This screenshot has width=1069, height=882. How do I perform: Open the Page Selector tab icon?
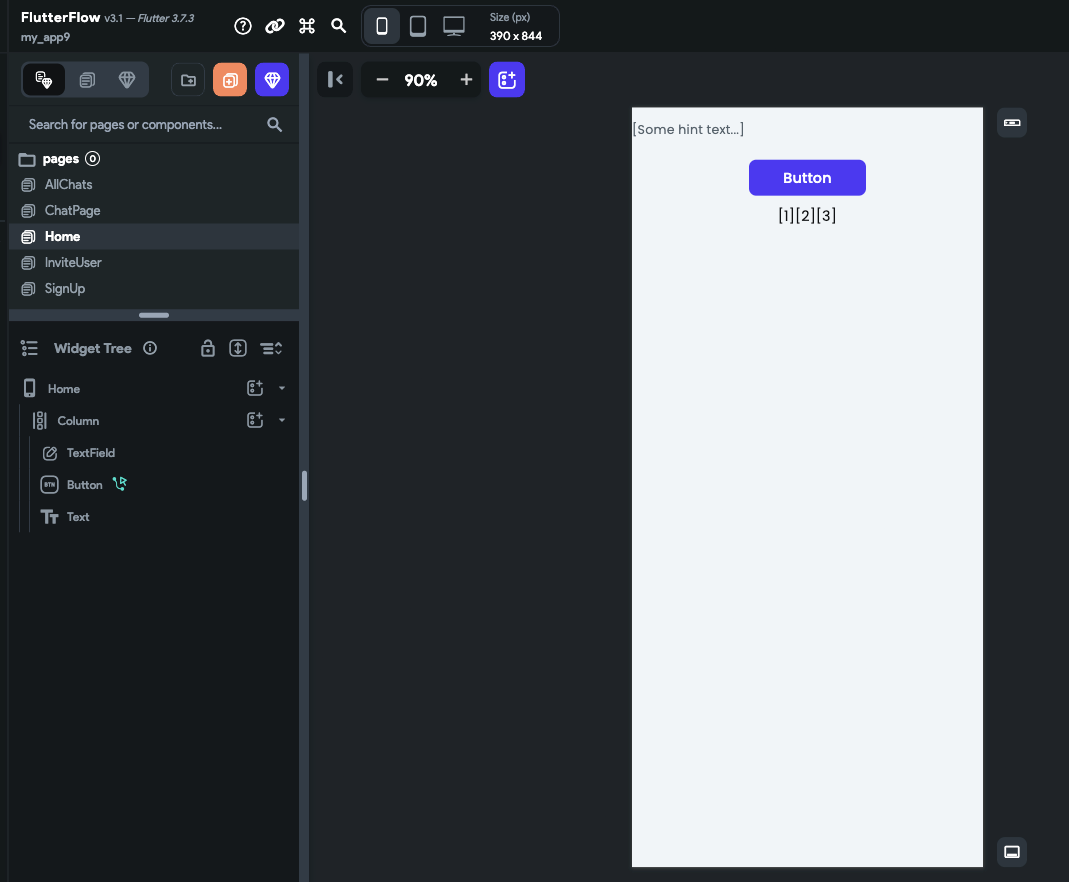pos(44,80)
